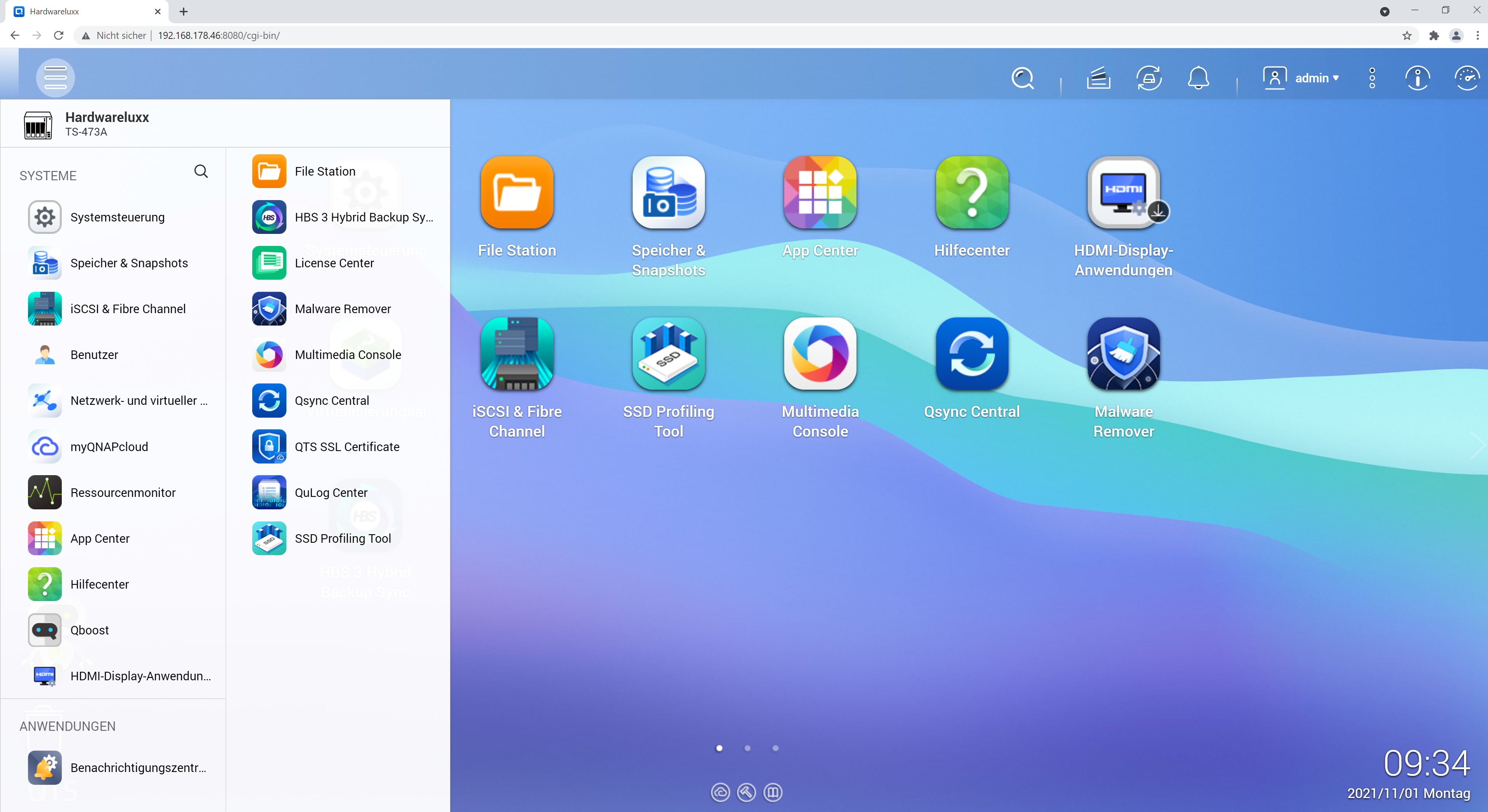The width and height of the screenshot is (1488, 812).
Task: Open browser extensions puzzle icon
Action: click(x=1434, y=35)
